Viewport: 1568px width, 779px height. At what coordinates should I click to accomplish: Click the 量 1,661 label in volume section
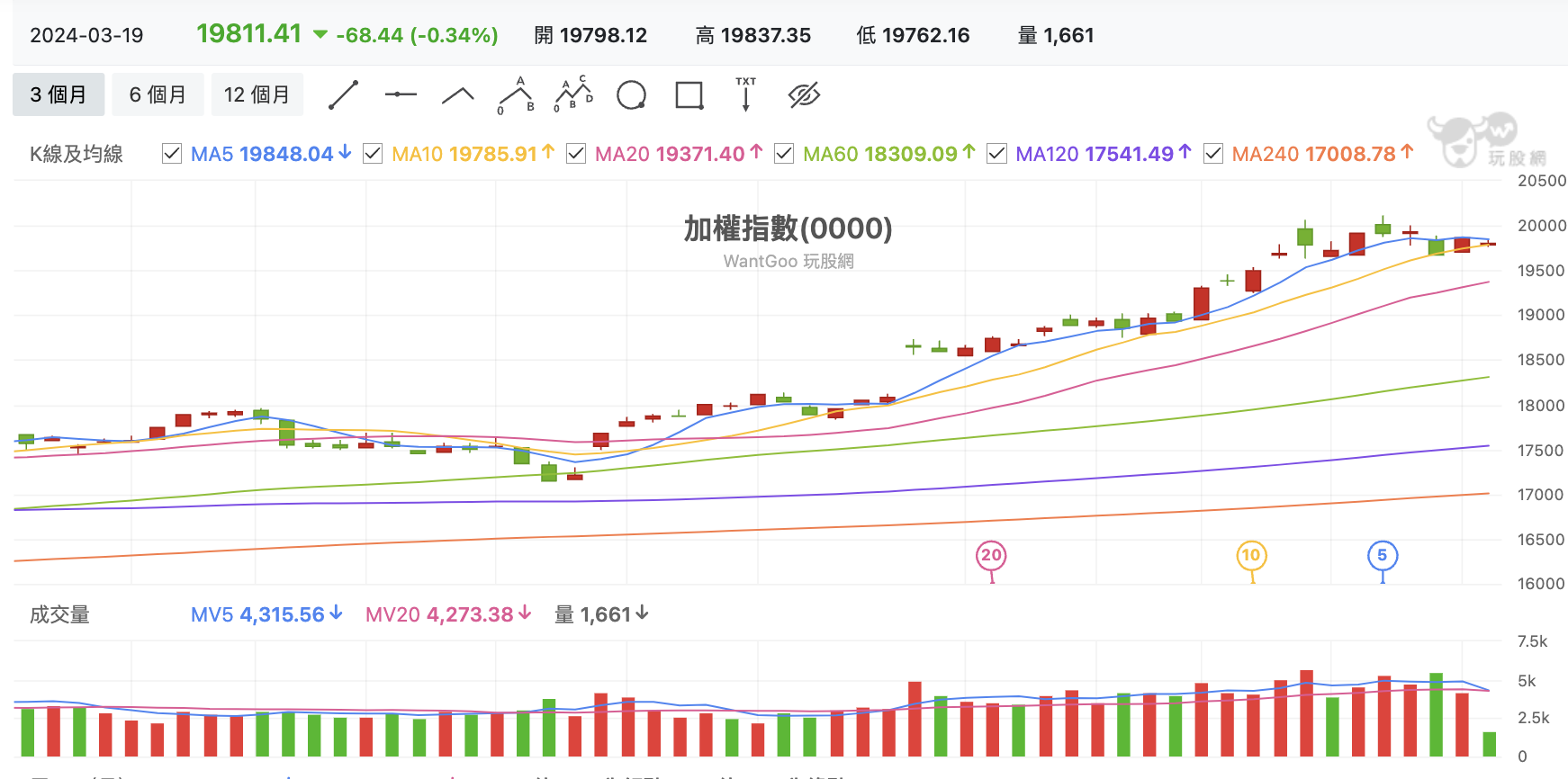click(601, 614)
